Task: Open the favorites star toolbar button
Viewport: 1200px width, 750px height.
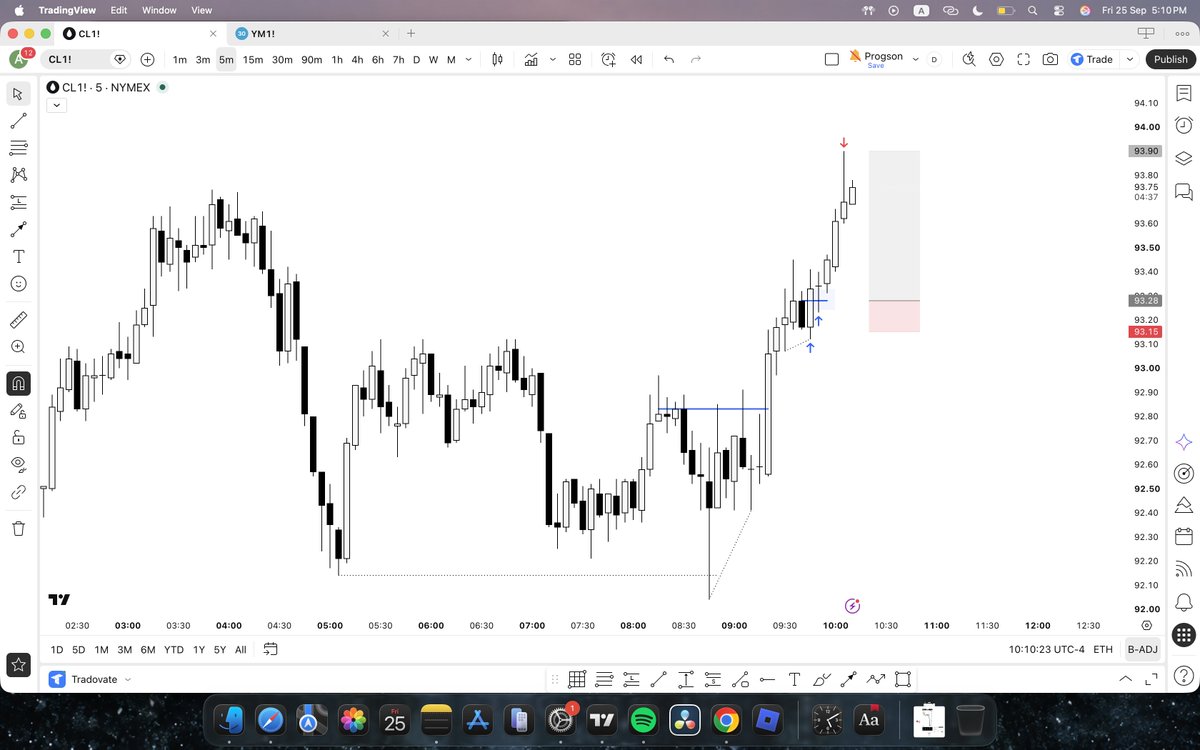Action: click(x=18, y=664)
